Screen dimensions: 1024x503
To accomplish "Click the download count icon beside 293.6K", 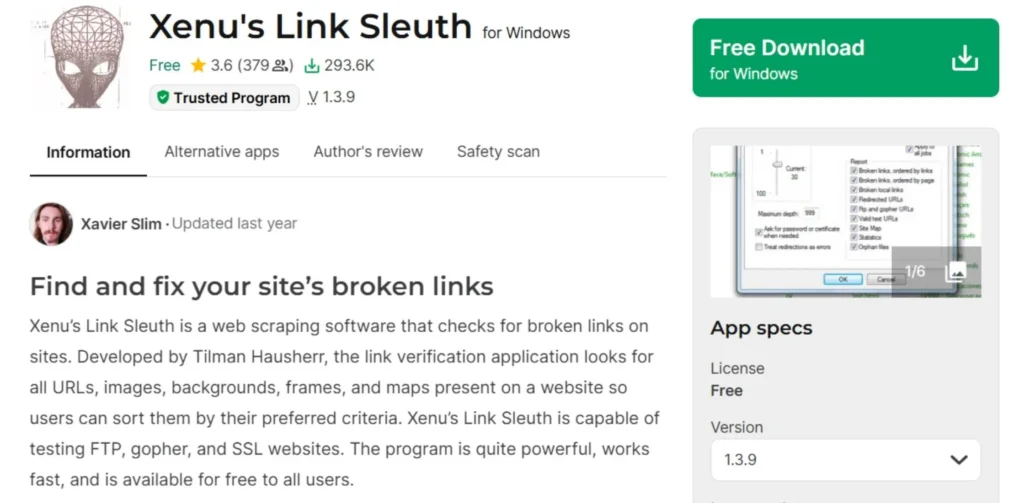I will pos(312,66).
